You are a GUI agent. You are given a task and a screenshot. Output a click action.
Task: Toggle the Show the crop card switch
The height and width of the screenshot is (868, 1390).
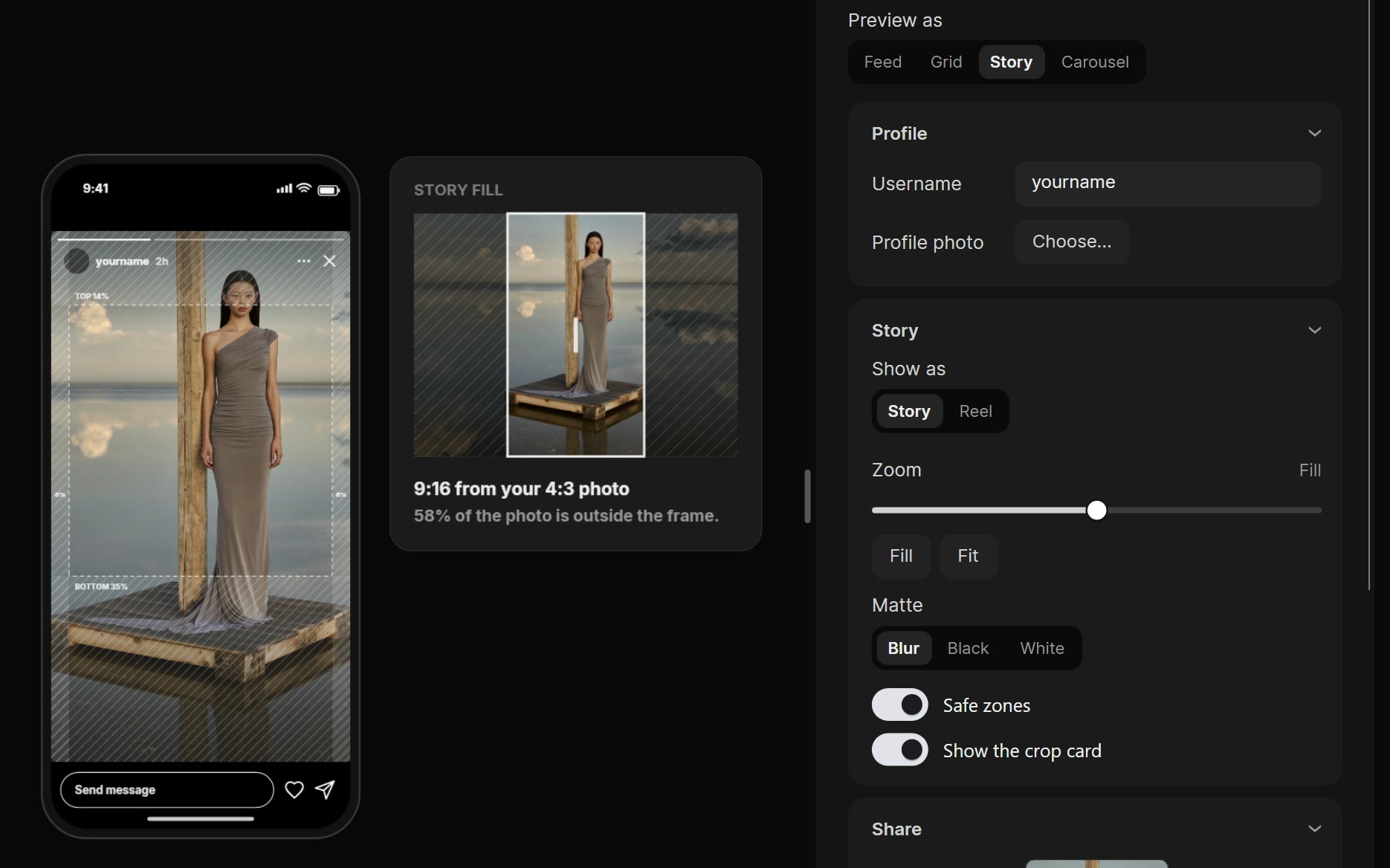(x=900, y=750)
